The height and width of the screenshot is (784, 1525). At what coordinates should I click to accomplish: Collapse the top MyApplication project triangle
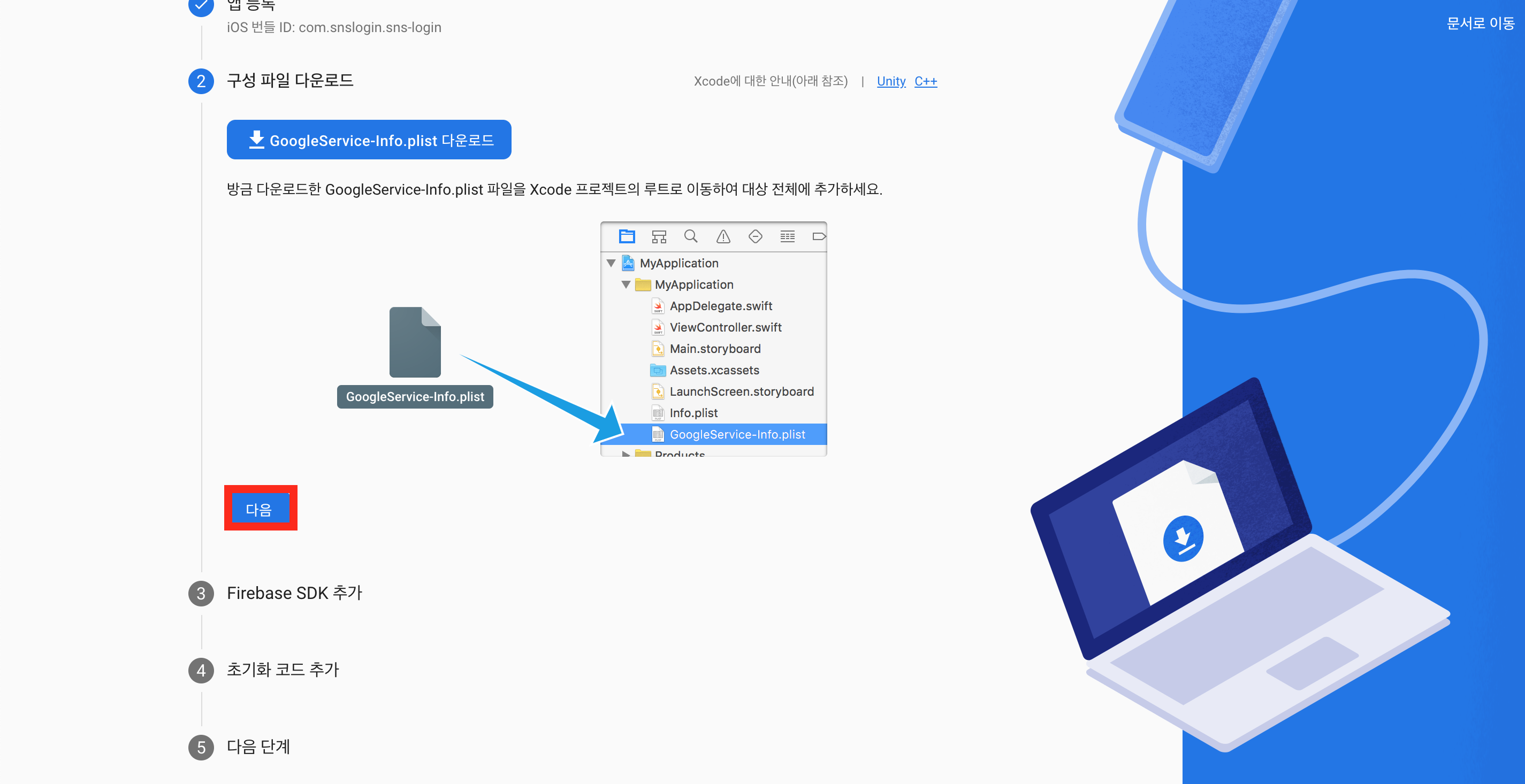click(x=611, y=263)
